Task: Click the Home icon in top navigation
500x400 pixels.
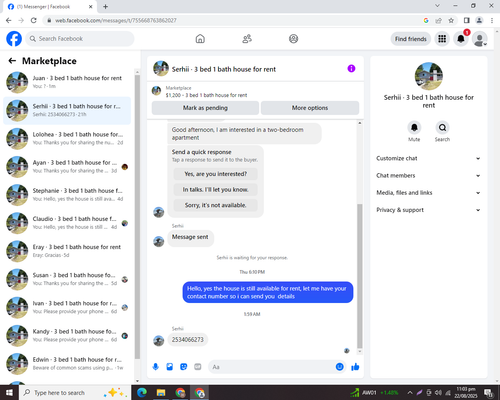Action: tap(200, 39)
